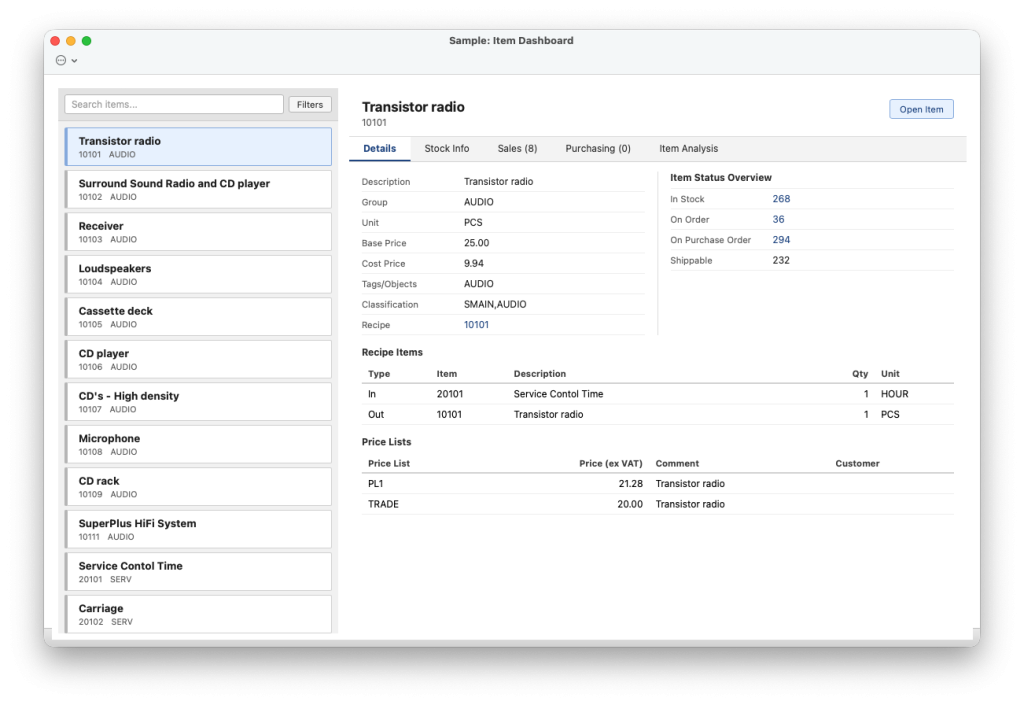This screenshot has height=705, width=1024.
Task: Select the PL1 price list row
Action: pos(658,484)
